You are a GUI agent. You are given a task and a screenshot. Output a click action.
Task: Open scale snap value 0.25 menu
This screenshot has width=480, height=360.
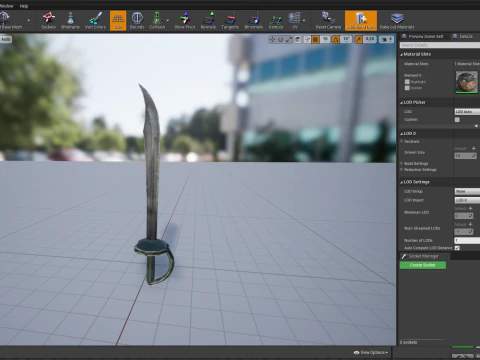(370, 40)
